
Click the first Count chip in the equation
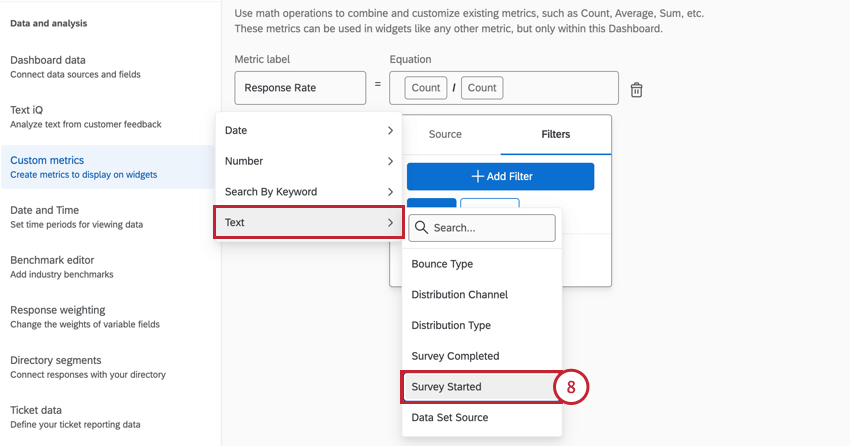click(x=425, y=88)
